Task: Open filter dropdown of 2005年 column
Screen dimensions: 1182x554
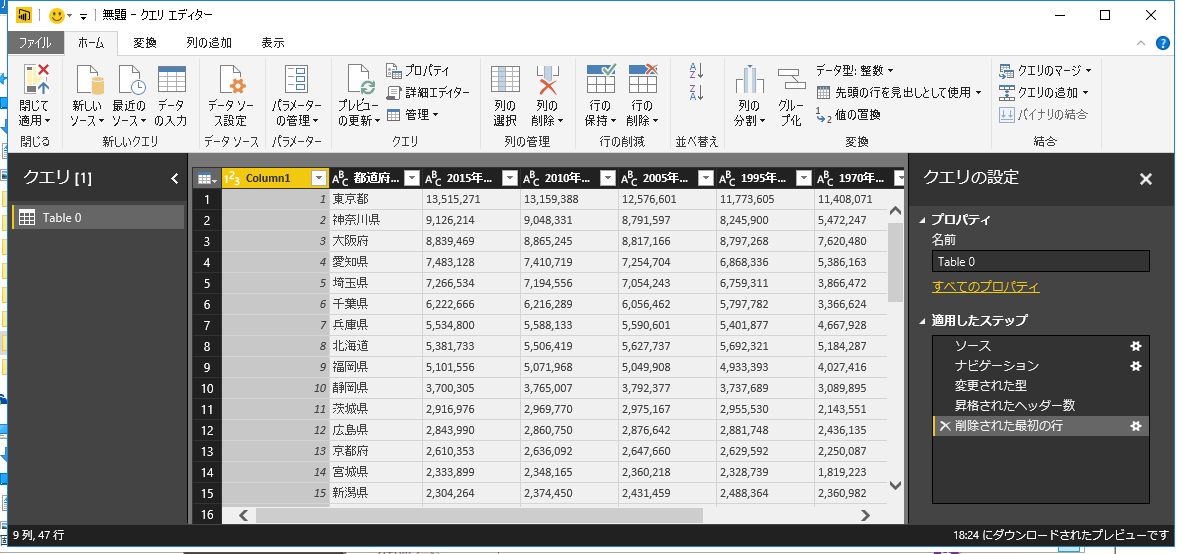Action: point(706,179)
